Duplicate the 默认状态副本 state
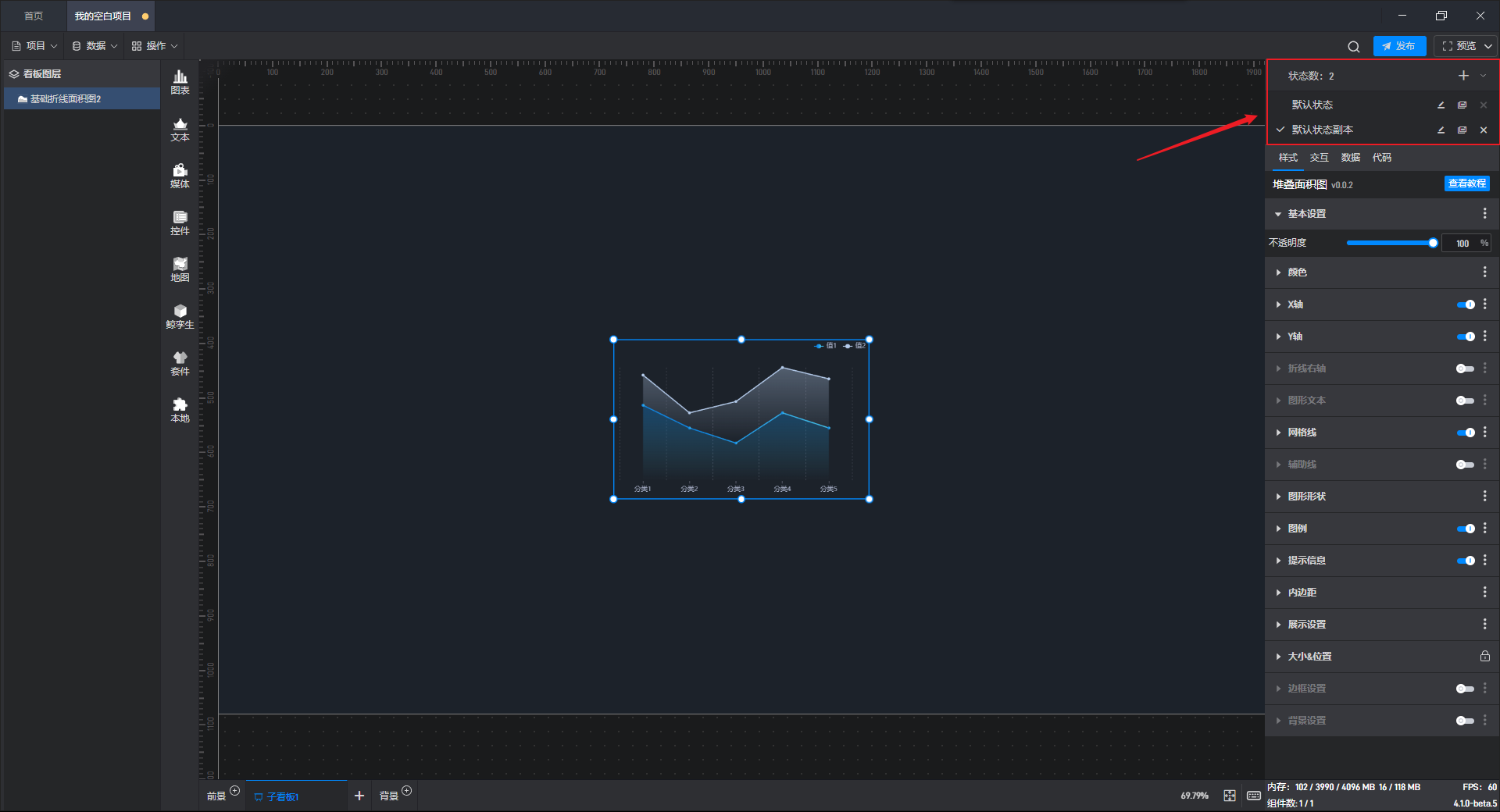1500x812 pixels. tap(1462, 130)
